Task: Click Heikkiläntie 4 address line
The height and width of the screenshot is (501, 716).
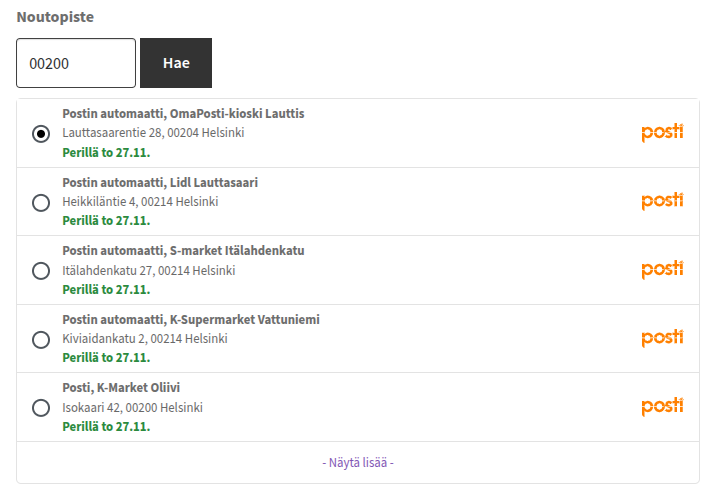Action: pos(140,202)
